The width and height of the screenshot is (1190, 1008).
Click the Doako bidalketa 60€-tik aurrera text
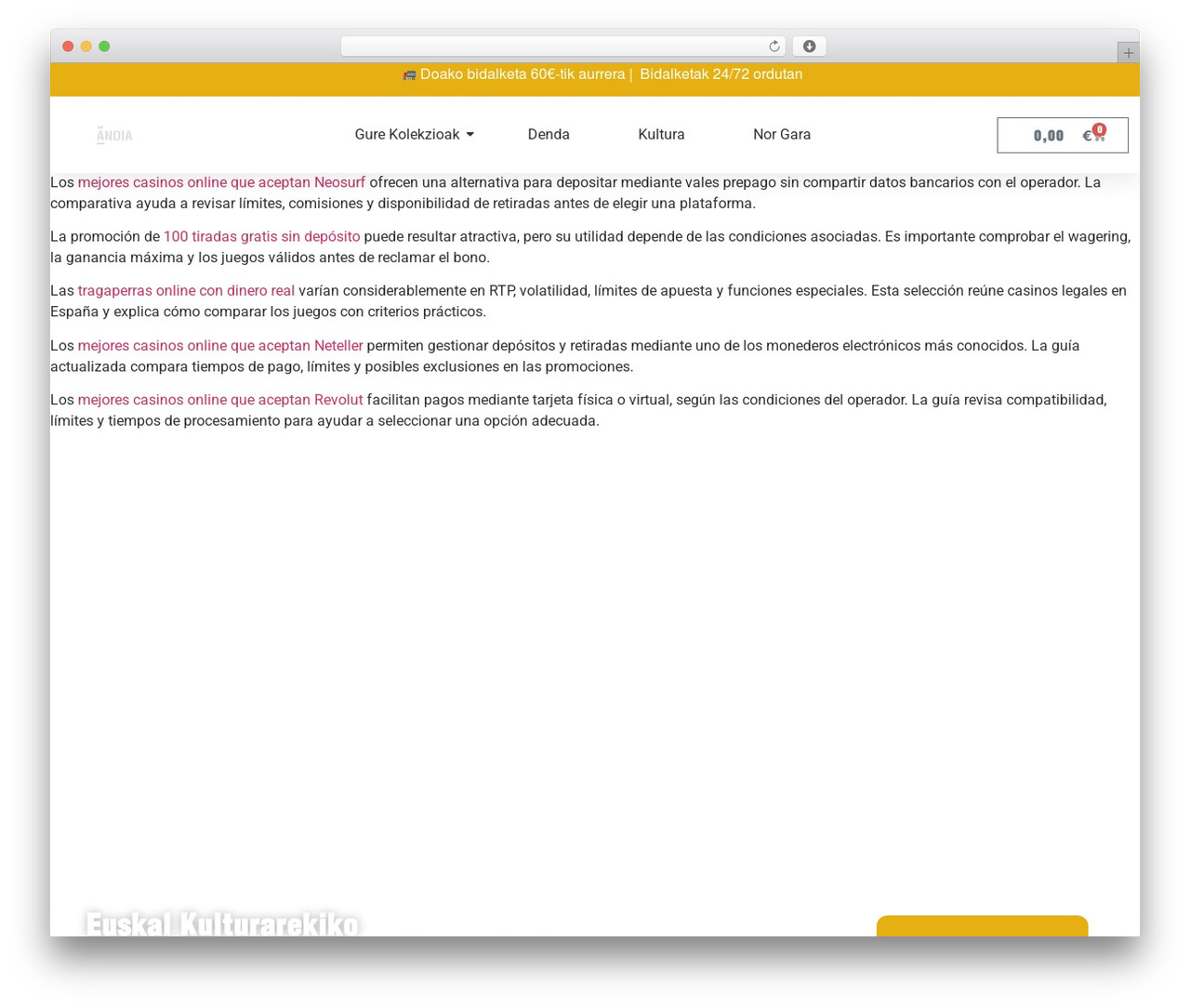pyautogui.click(x=522, y=74)
